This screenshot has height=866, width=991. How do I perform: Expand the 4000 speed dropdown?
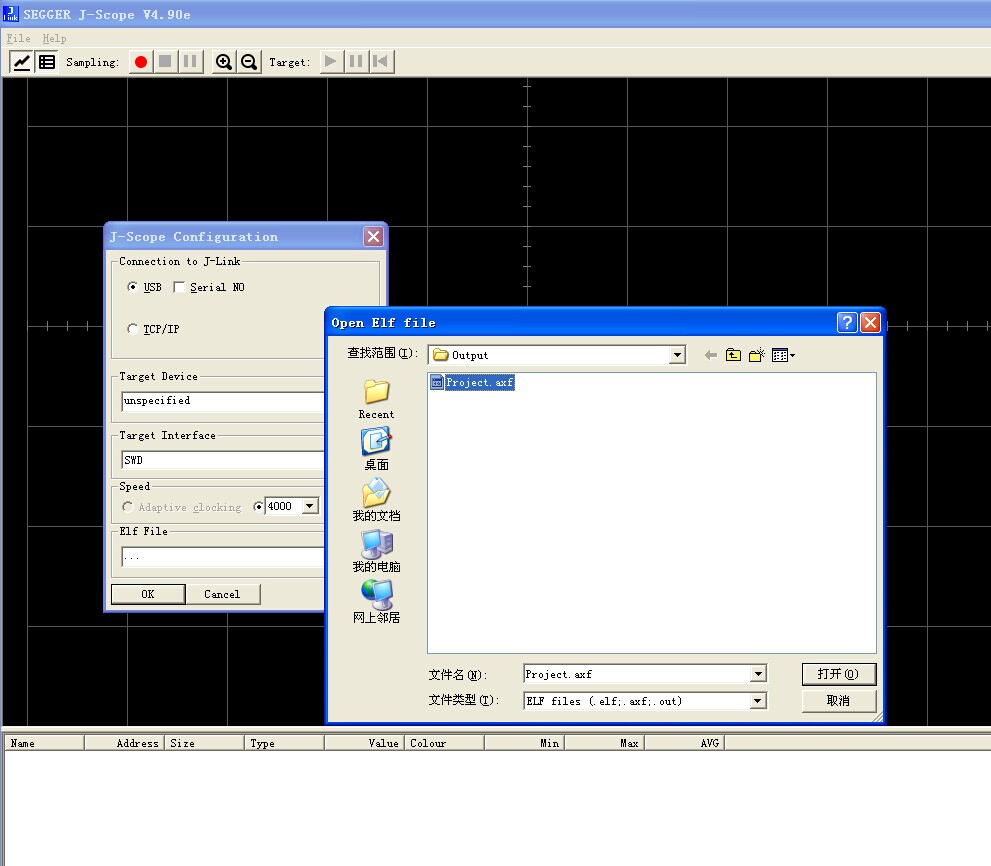coord(310,506)
